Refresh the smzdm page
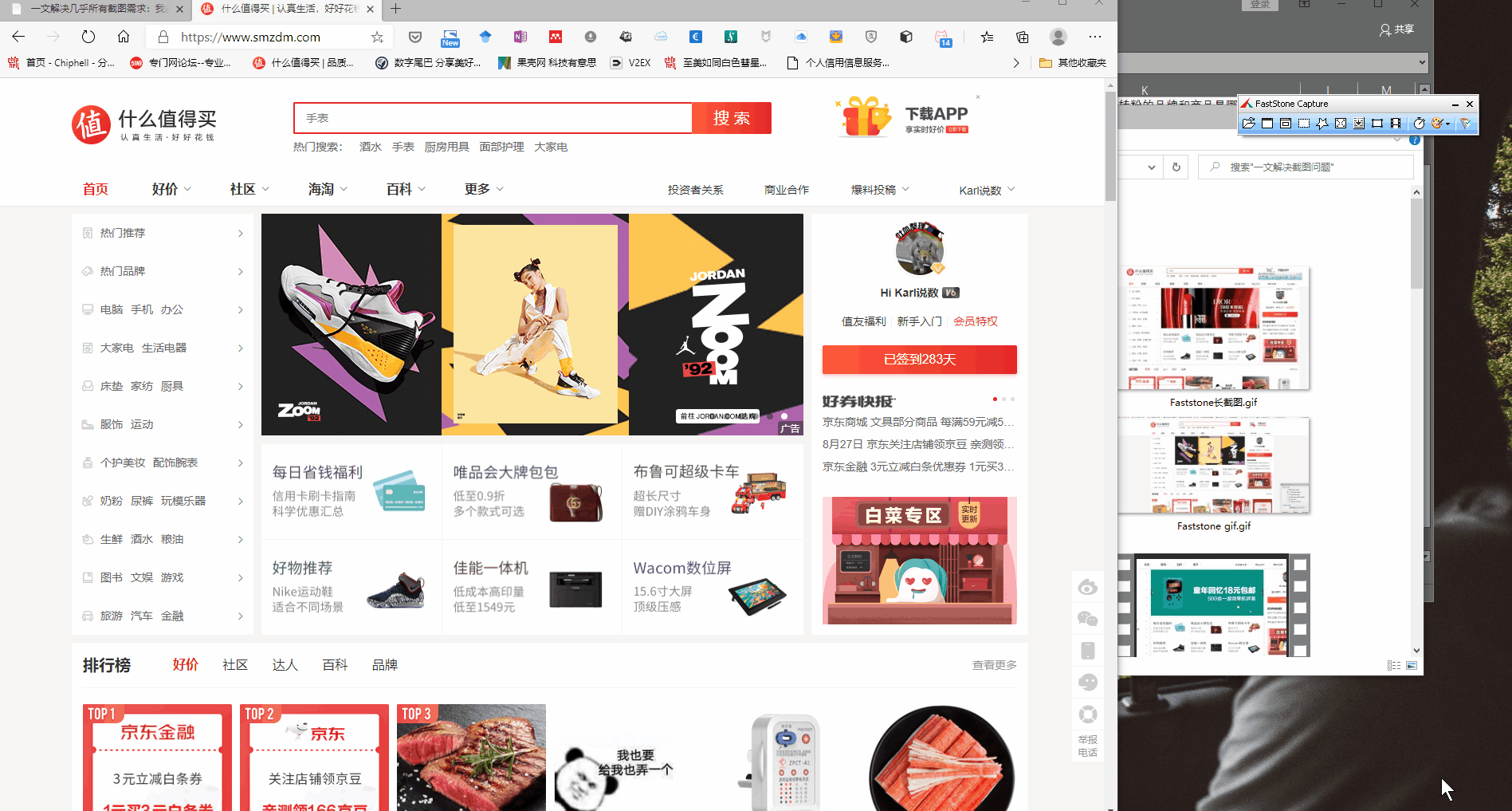This screenshot has width=1512, height=811. (88, 37)
